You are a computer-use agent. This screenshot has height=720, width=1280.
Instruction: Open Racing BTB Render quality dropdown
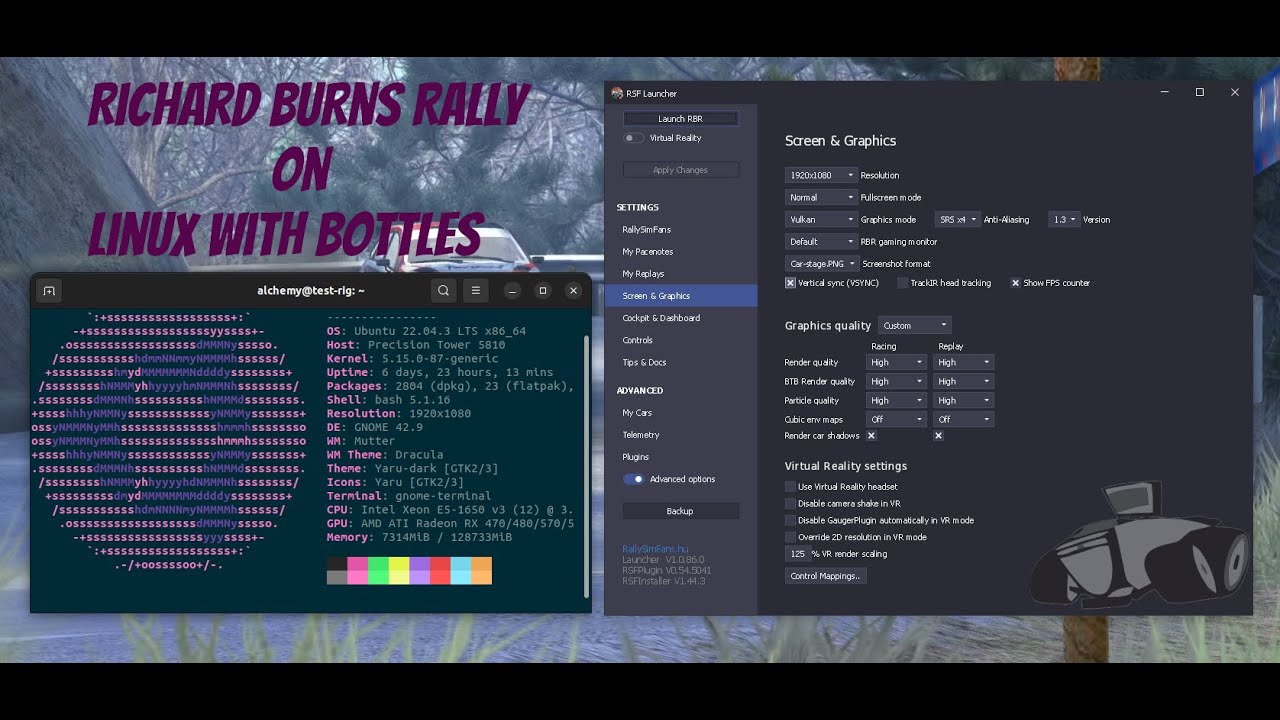coord(896,382)
